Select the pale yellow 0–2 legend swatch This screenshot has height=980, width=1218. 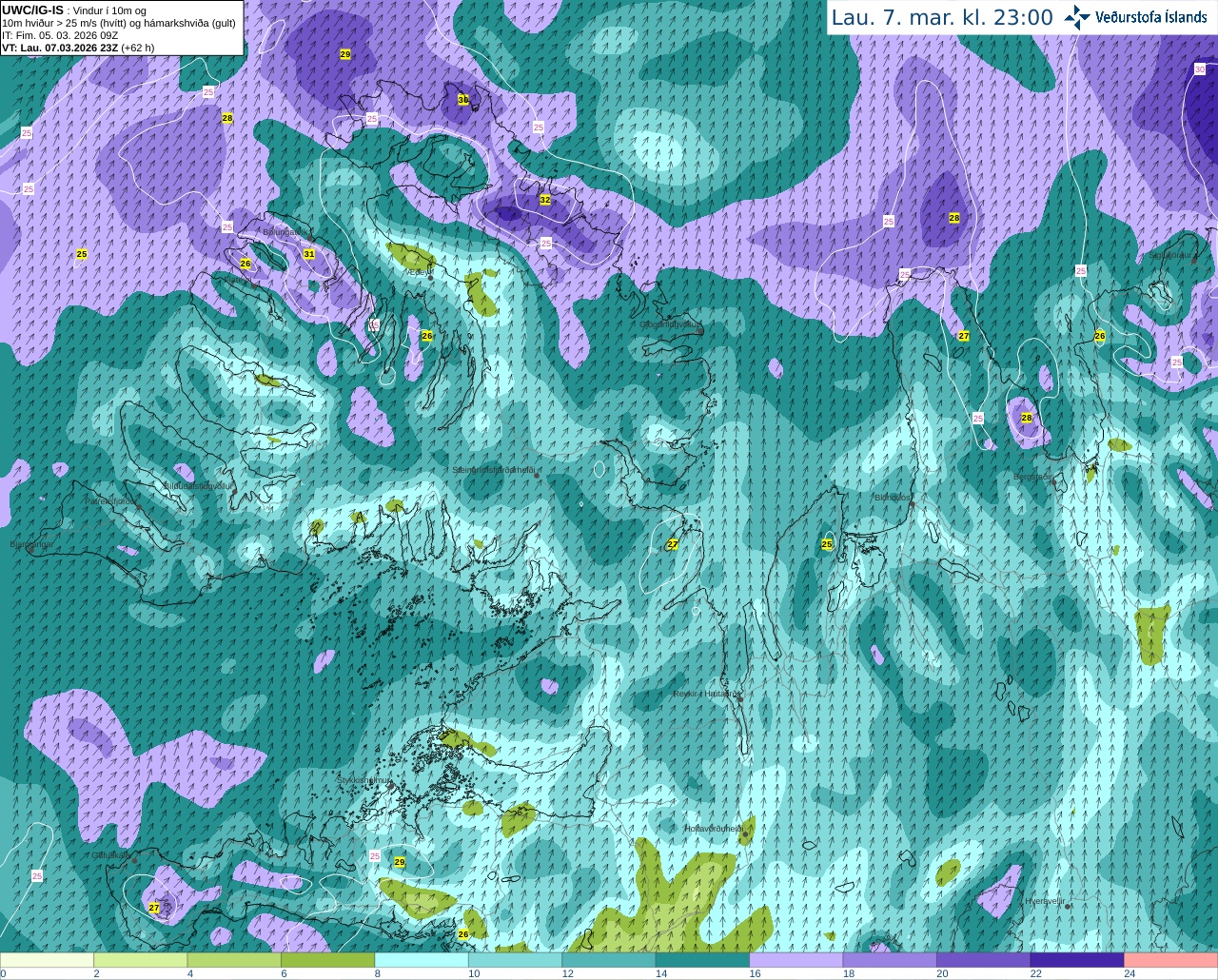coord(47,959)
